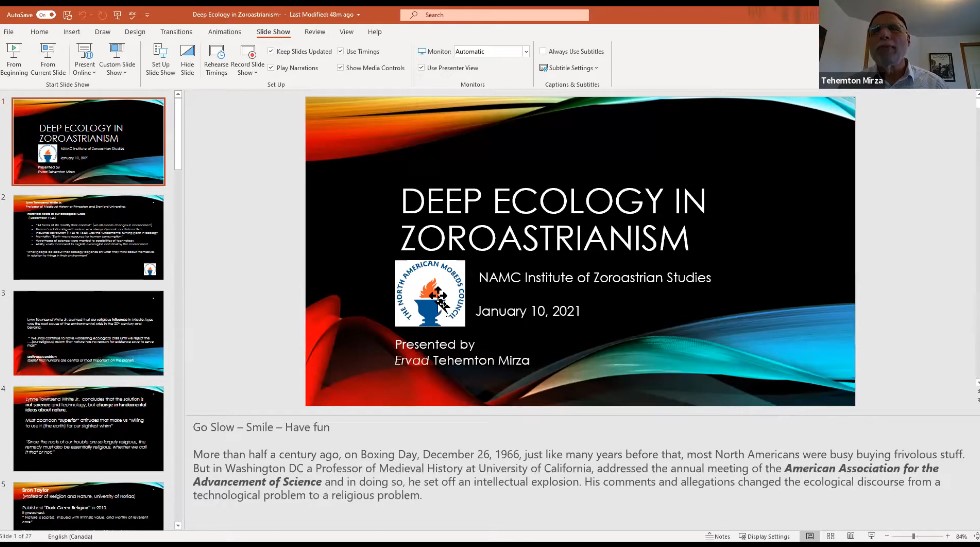This screenshot has height=547, width=980.
Task: Click 'January 10, 2021' on the slide
Action: pos(528,311)
